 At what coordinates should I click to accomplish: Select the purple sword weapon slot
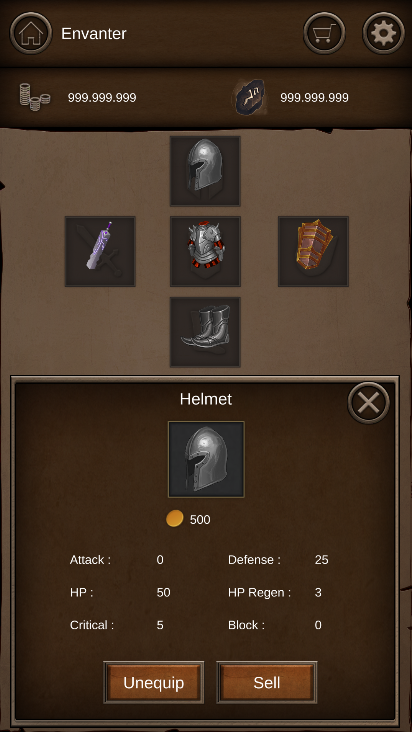[x=100, y=251]
